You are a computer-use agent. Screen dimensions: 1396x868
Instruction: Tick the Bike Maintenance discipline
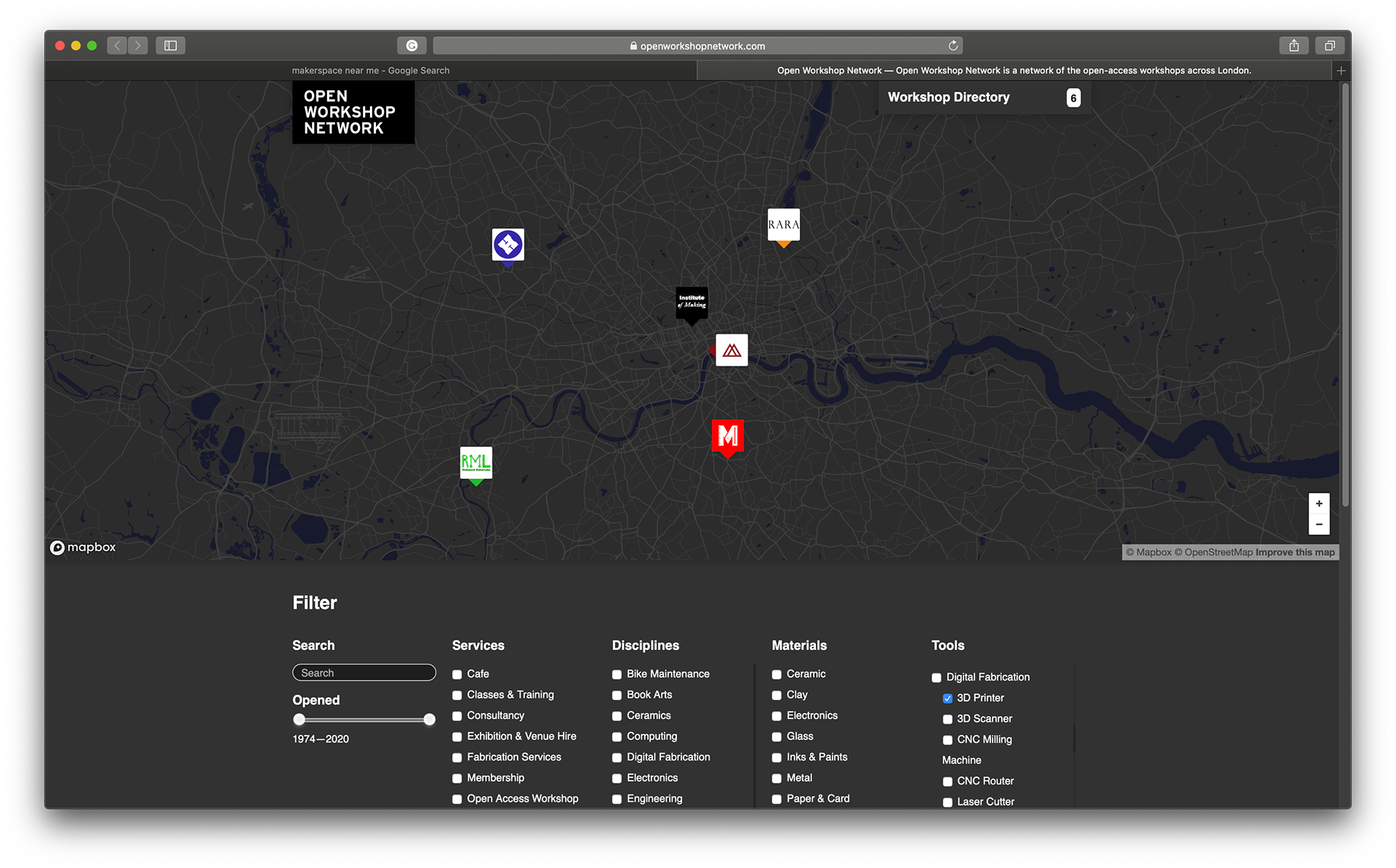point(617,675)
